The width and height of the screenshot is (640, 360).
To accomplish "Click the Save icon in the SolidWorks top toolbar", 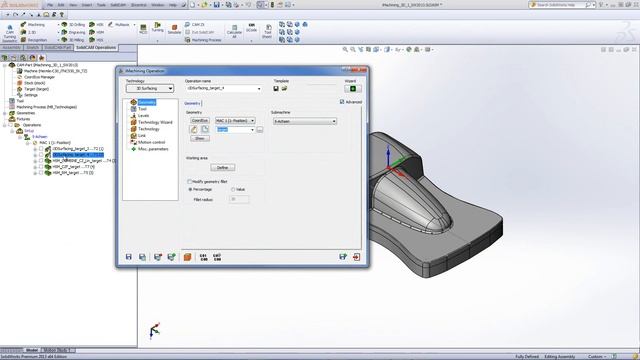I will (217, 5).
